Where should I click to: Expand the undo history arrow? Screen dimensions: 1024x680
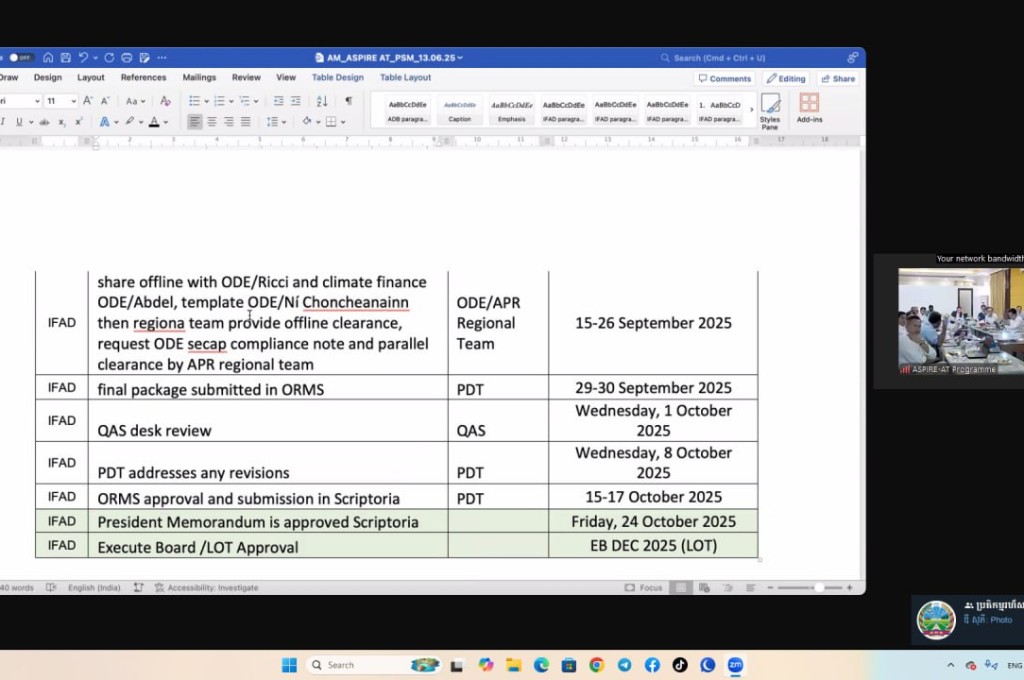point(95,57)
